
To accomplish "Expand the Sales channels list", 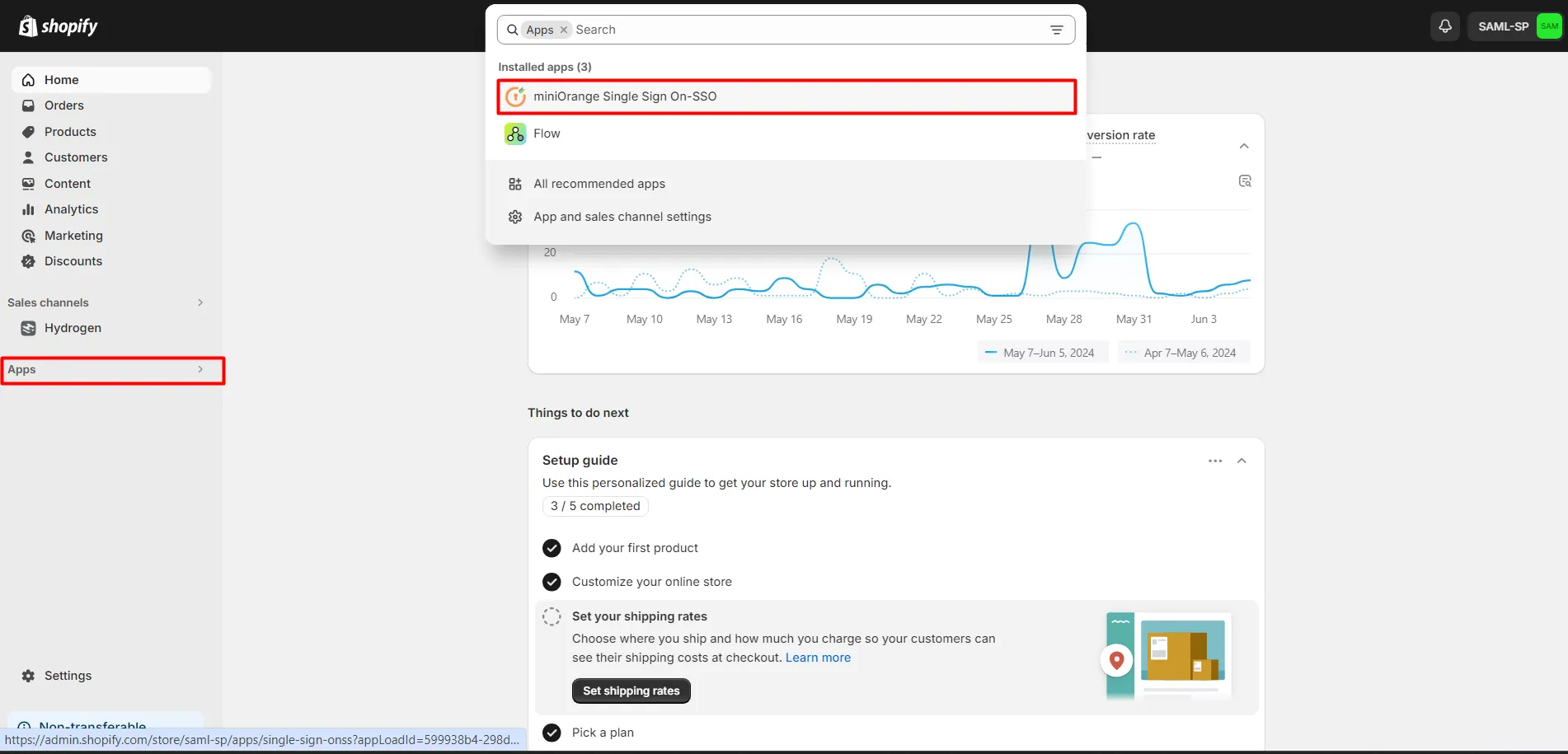I will (x=200, y=302).
